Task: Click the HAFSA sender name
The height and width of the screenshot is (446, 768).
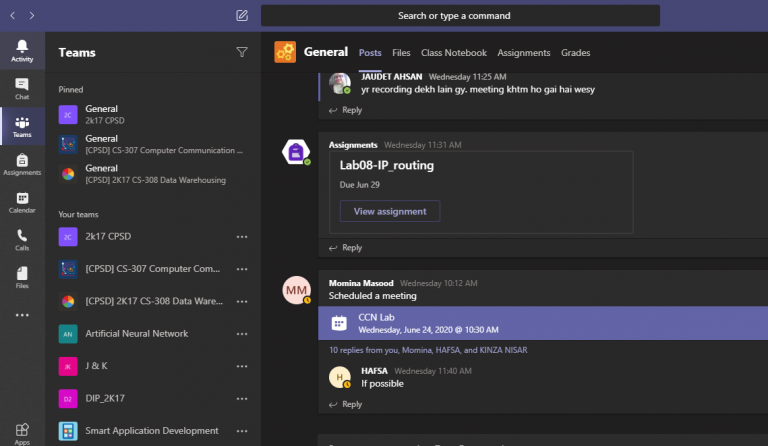Action: pyautogui.click(x=374, y=371)
